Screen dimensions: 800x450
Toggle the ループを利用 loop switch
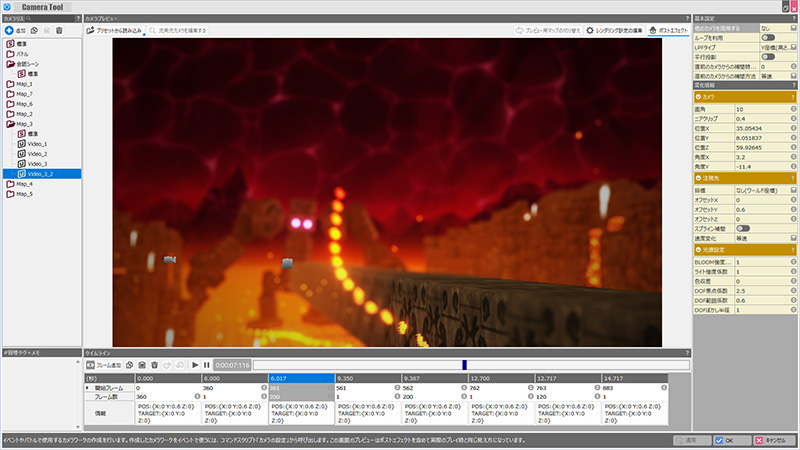coord(768,38)
